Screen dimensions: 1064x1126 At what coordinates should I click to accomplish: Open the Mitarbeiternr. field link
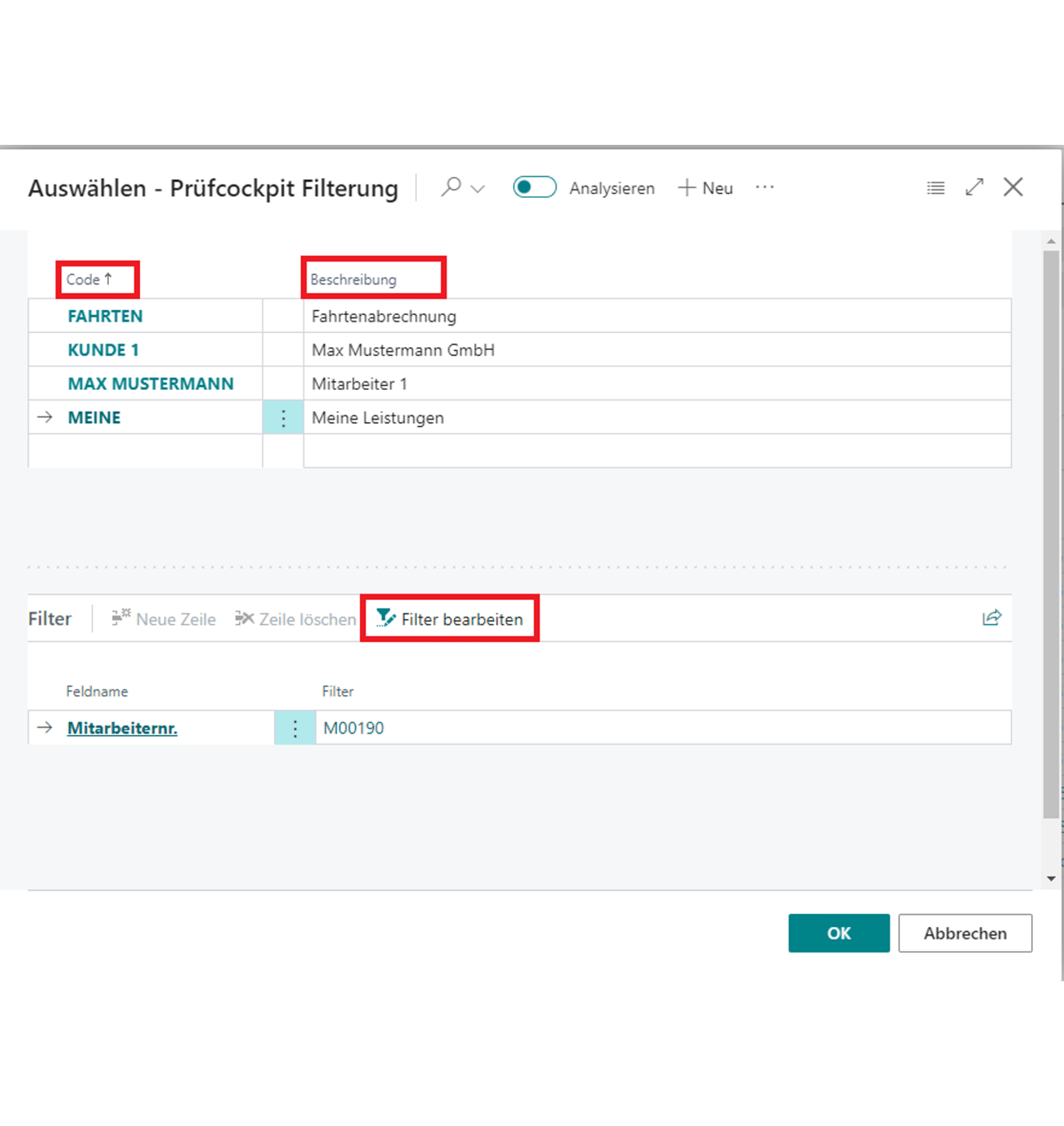pyautogui.click(x=123, y=728)
